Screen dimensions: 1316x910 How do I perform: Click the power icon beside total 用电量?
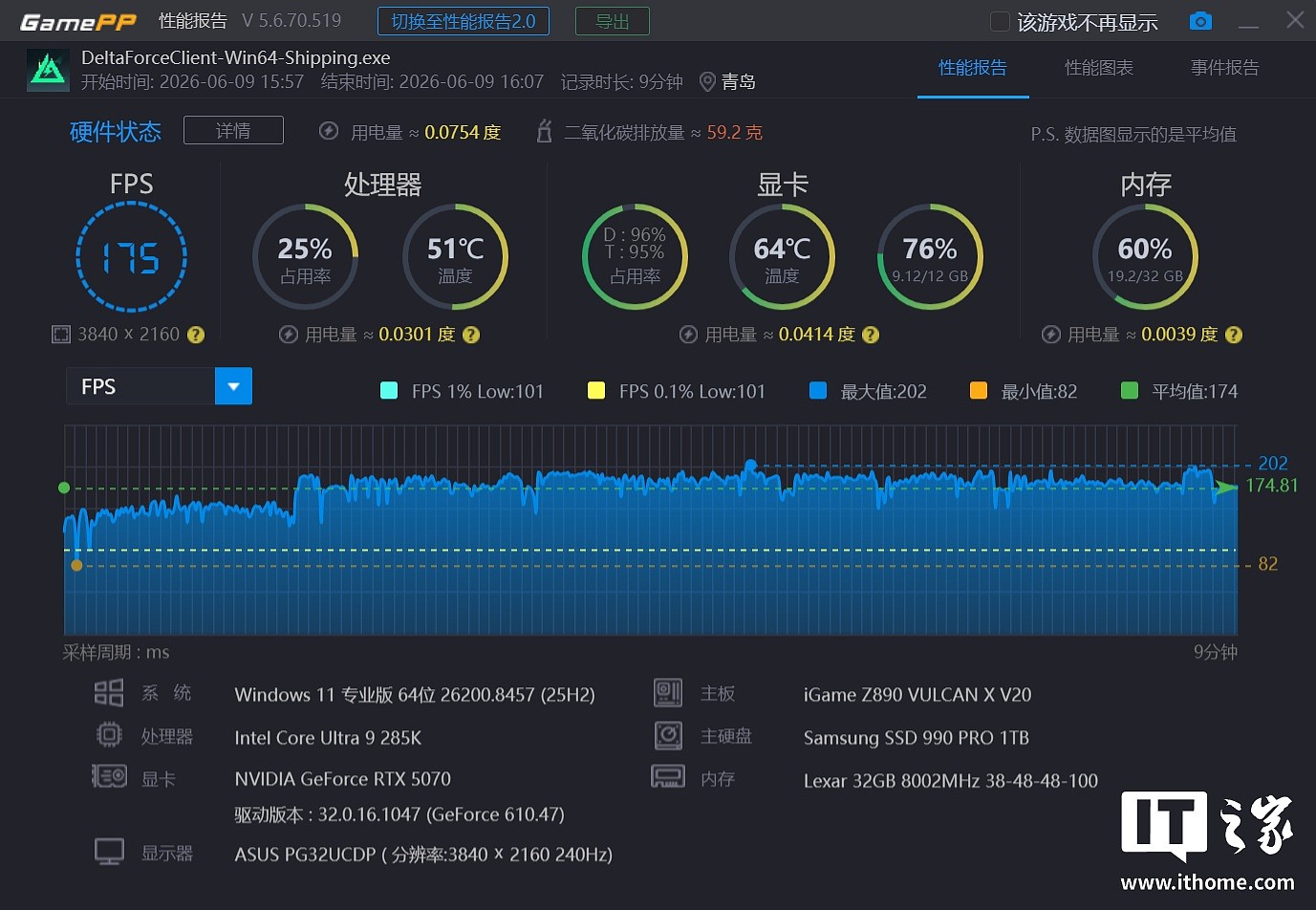click(329, 131)
